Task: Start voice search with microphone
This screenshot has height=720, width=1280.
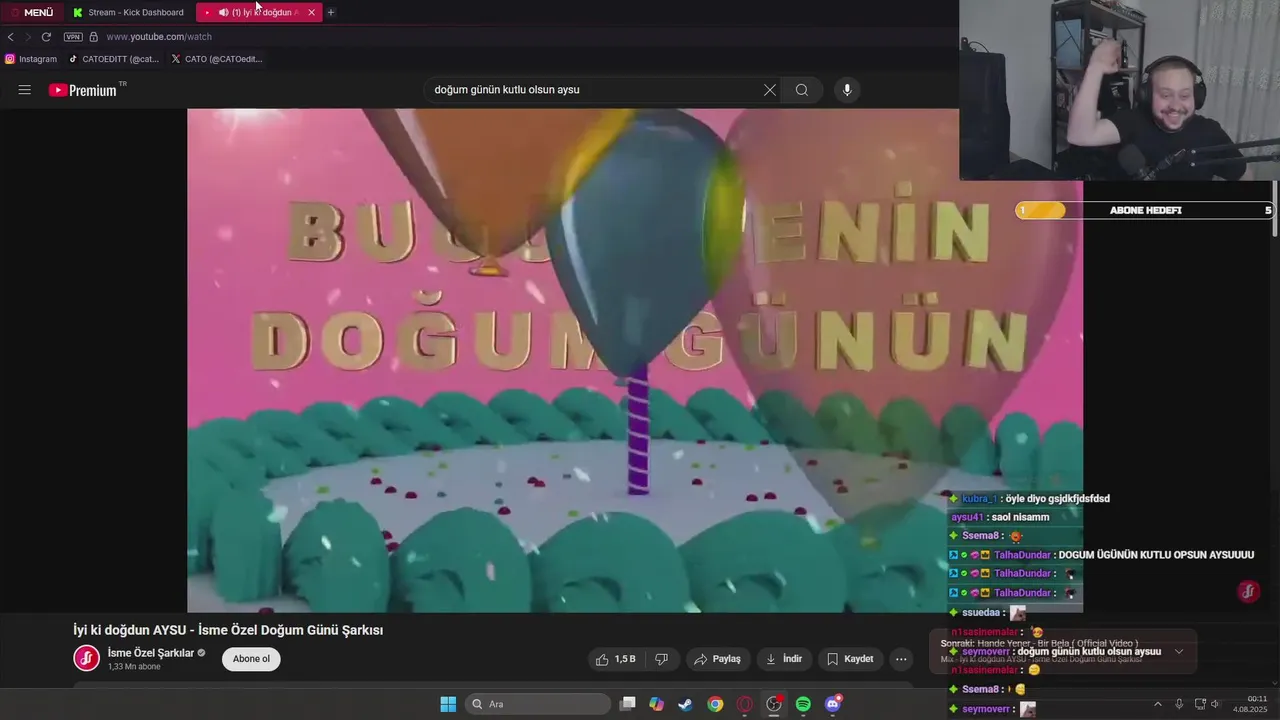Action: [x=847, y=90]
